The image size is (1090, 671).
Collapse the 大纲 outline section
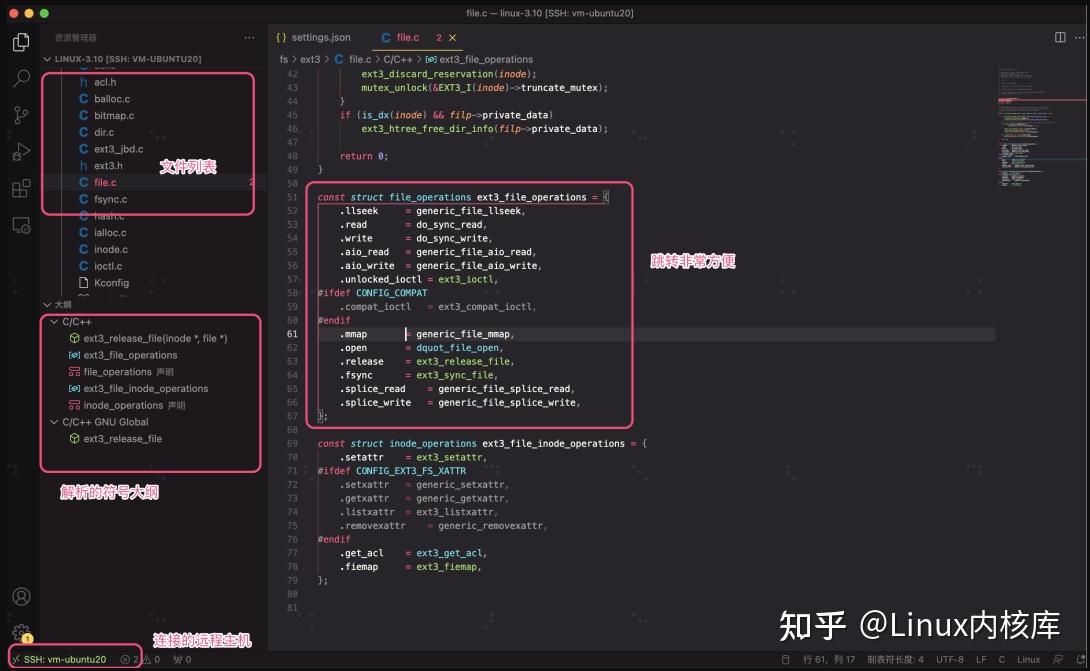click(47, 305)
